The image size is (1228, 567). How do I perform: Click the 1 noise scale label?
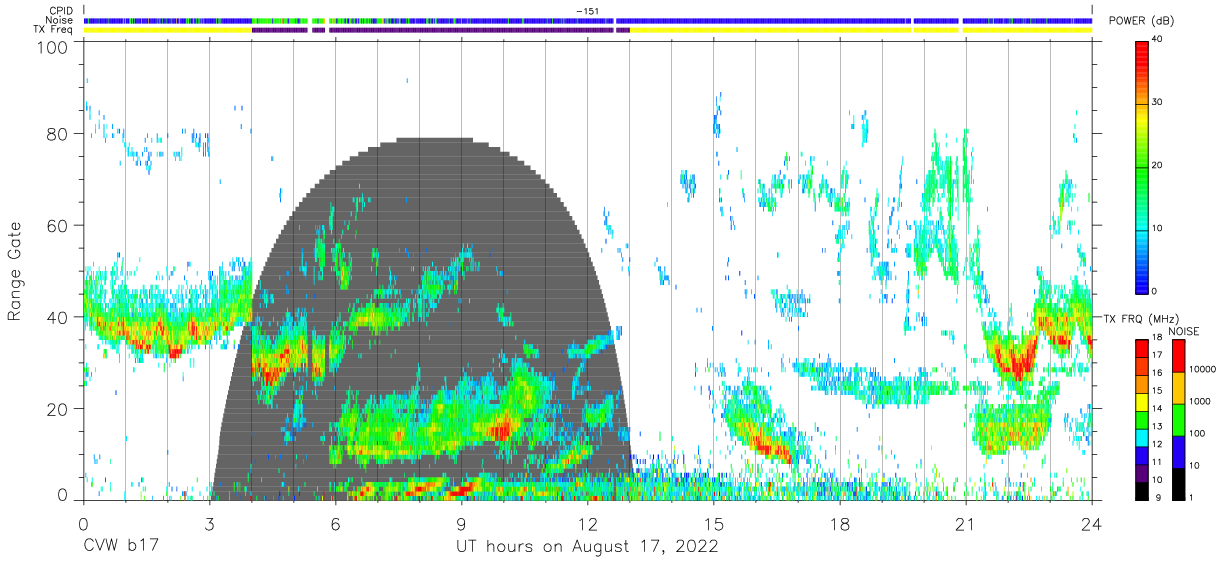point(1192,498)
